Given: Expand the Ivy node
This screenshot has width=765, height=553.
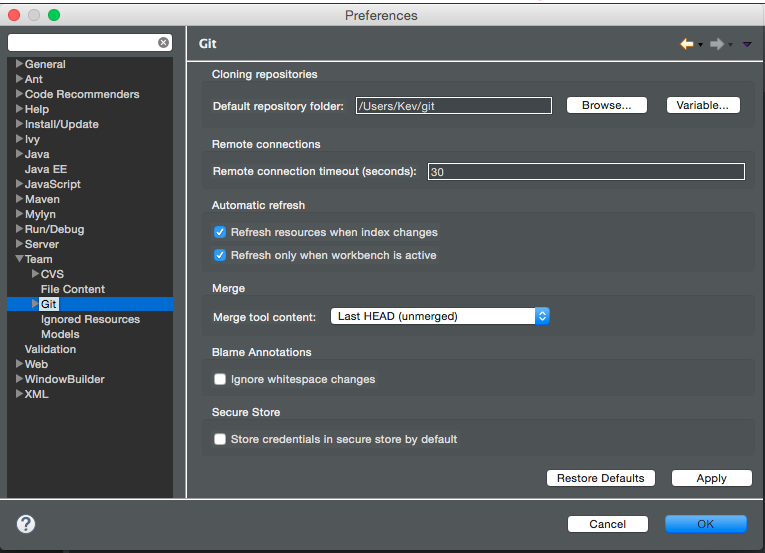Looking at the screenshot, I should pos(20,139).
